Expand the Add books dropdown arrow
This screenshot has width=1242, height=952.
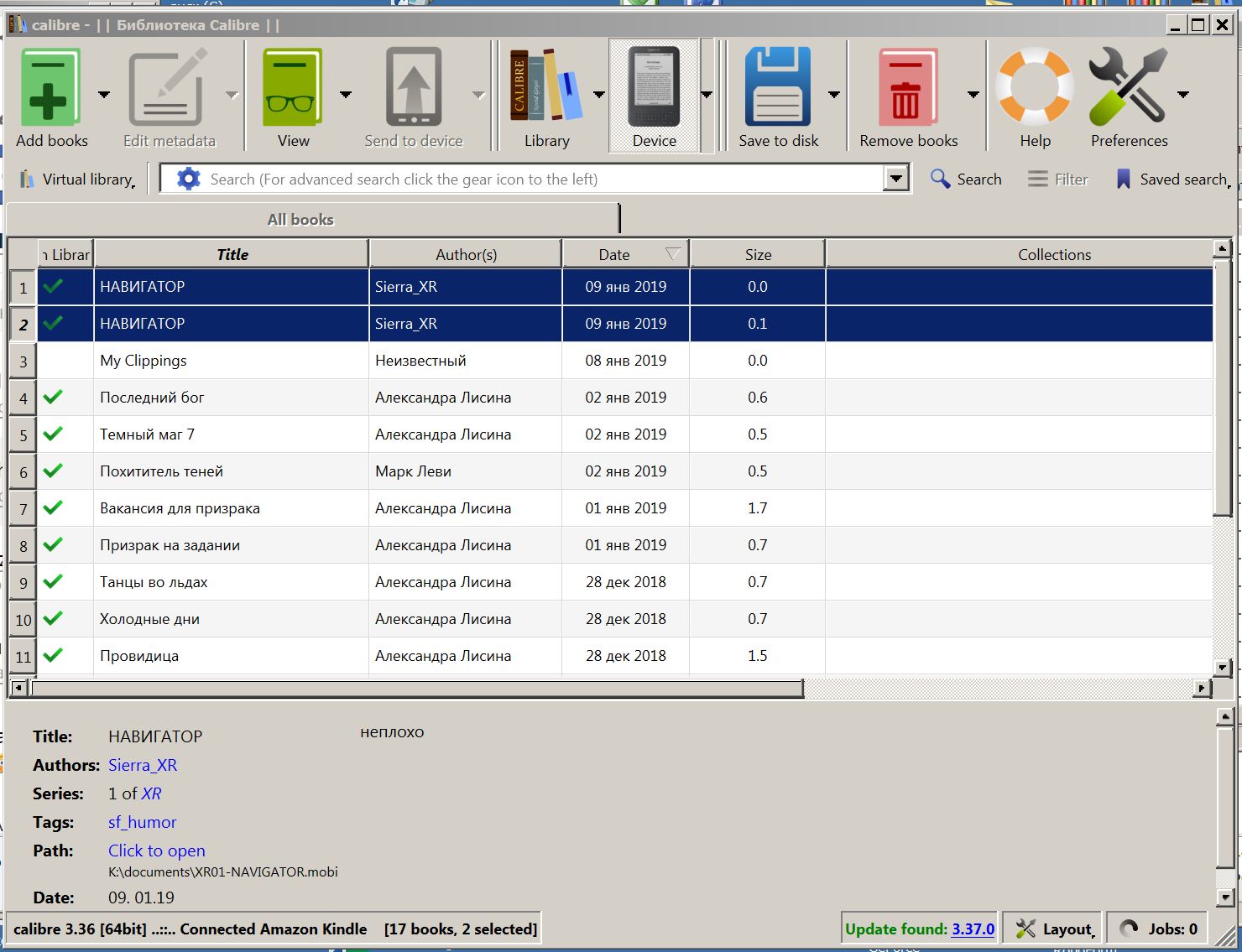click(104, 95)
